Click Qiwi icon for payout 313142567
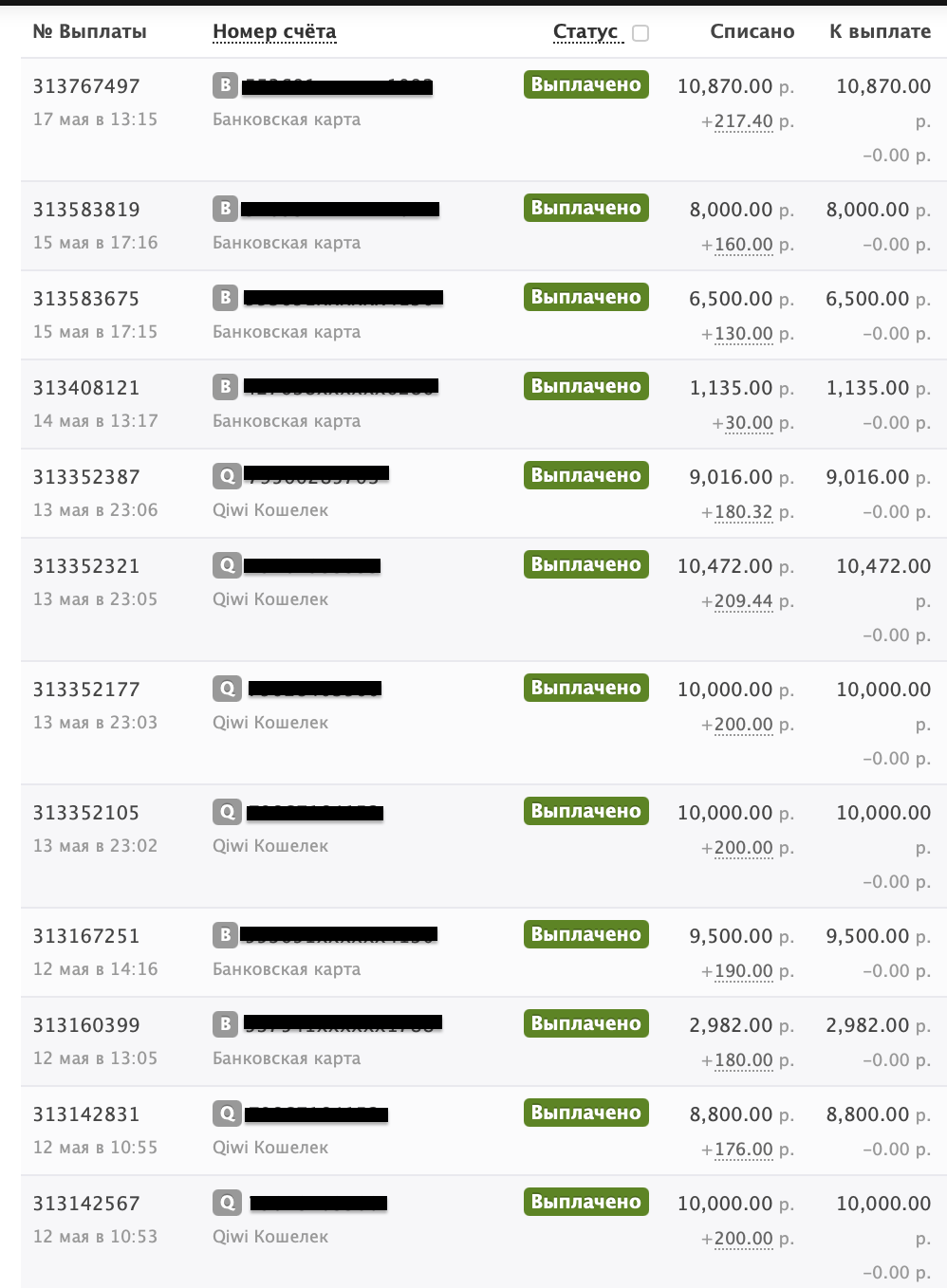The image size is (947, 1288). pyautogui.click(x=227, y=1202)
